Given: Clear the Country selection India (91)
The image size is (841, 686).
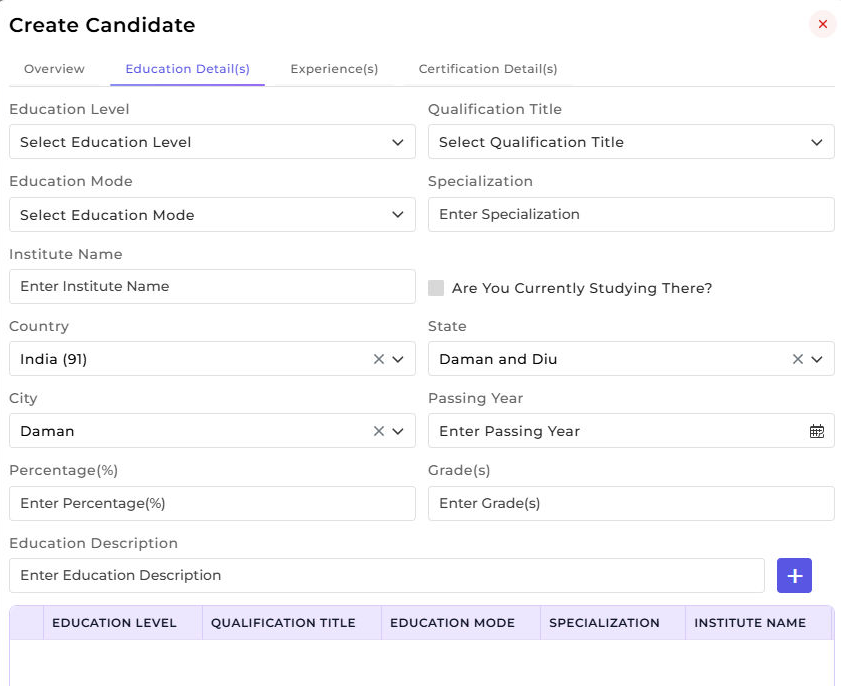Looking at the screenshot, I should point(379,359).
